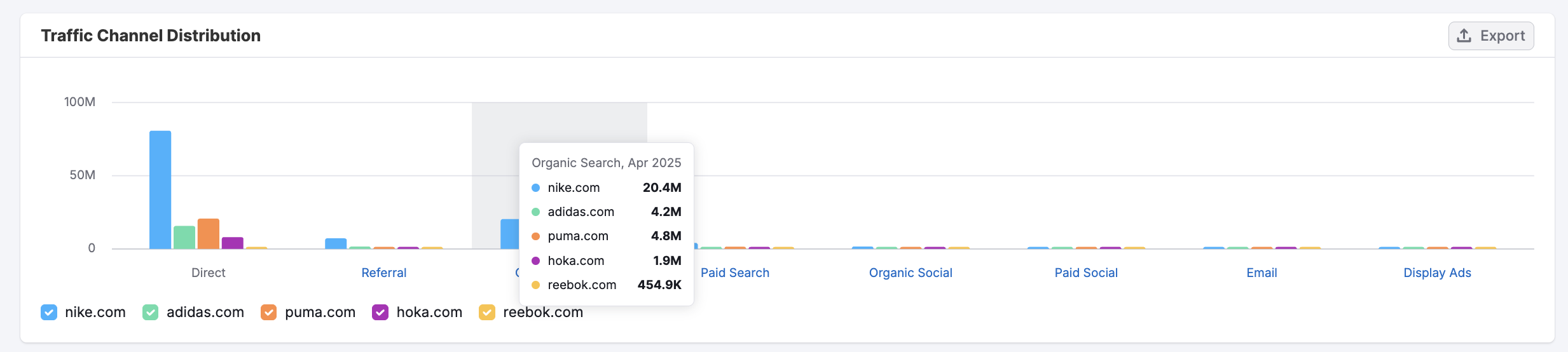Open the Paid Search channel link
The height and width of the screenshot is (352, 1568).
pos(734,273)
